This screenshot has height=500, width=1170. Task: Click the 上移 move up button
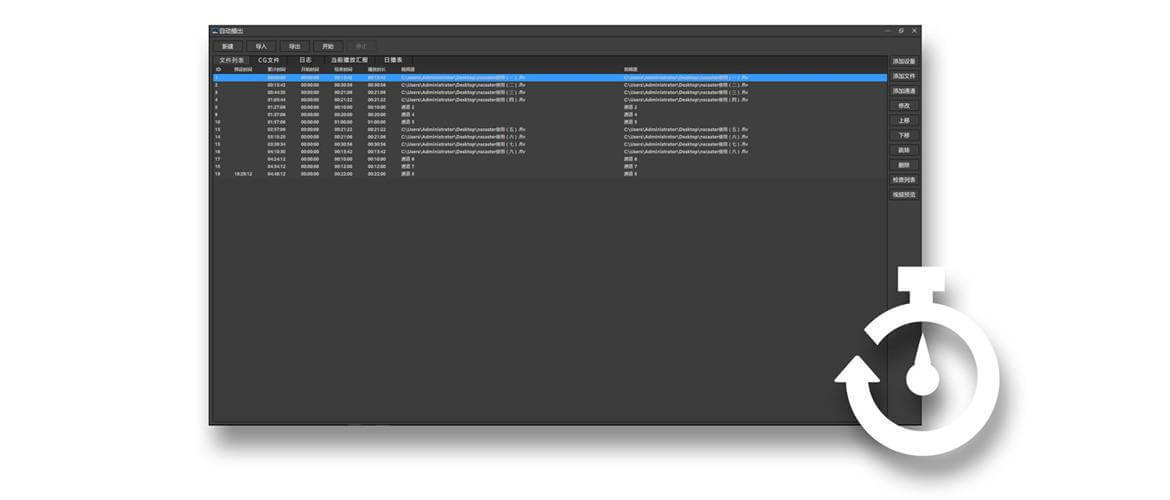pyautogui.click(x=904, y=120)
